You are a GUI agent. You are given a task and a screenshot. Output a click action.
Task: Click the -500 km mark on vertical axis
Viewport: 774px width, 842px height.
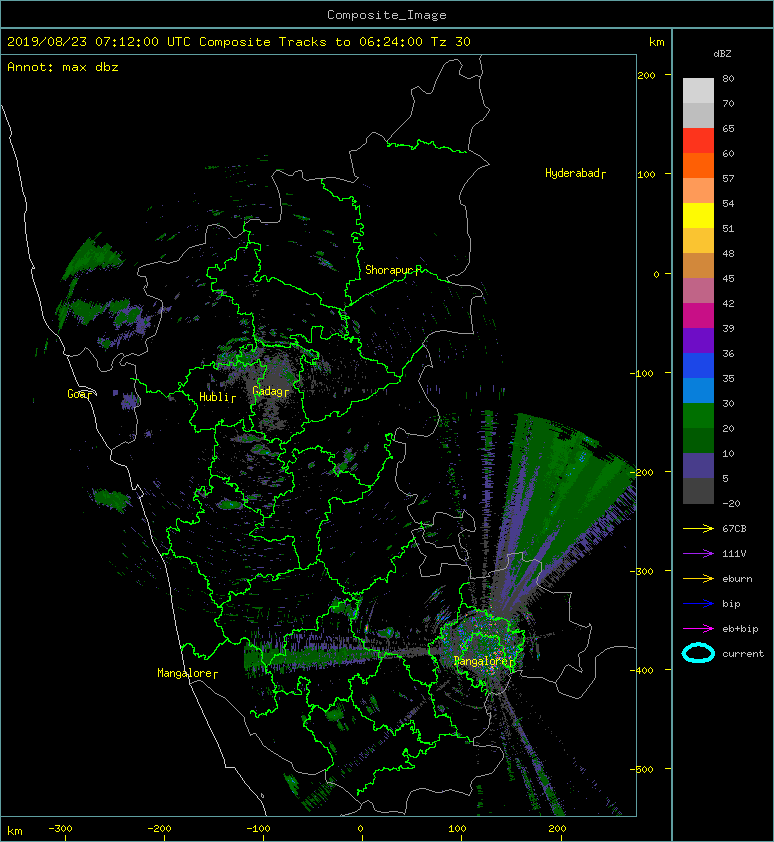(642, 770)
